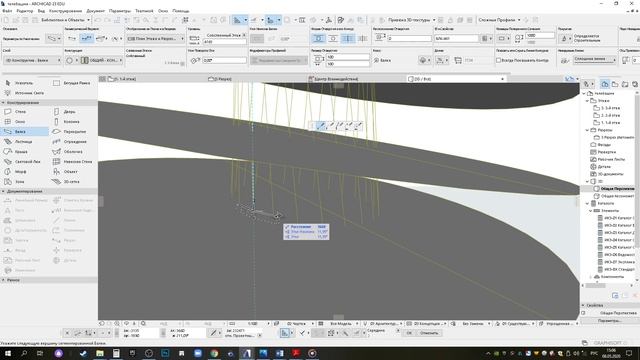Screen dimensions: 640x360
Task: Open the Документ menu
Action: click(96, 11)
